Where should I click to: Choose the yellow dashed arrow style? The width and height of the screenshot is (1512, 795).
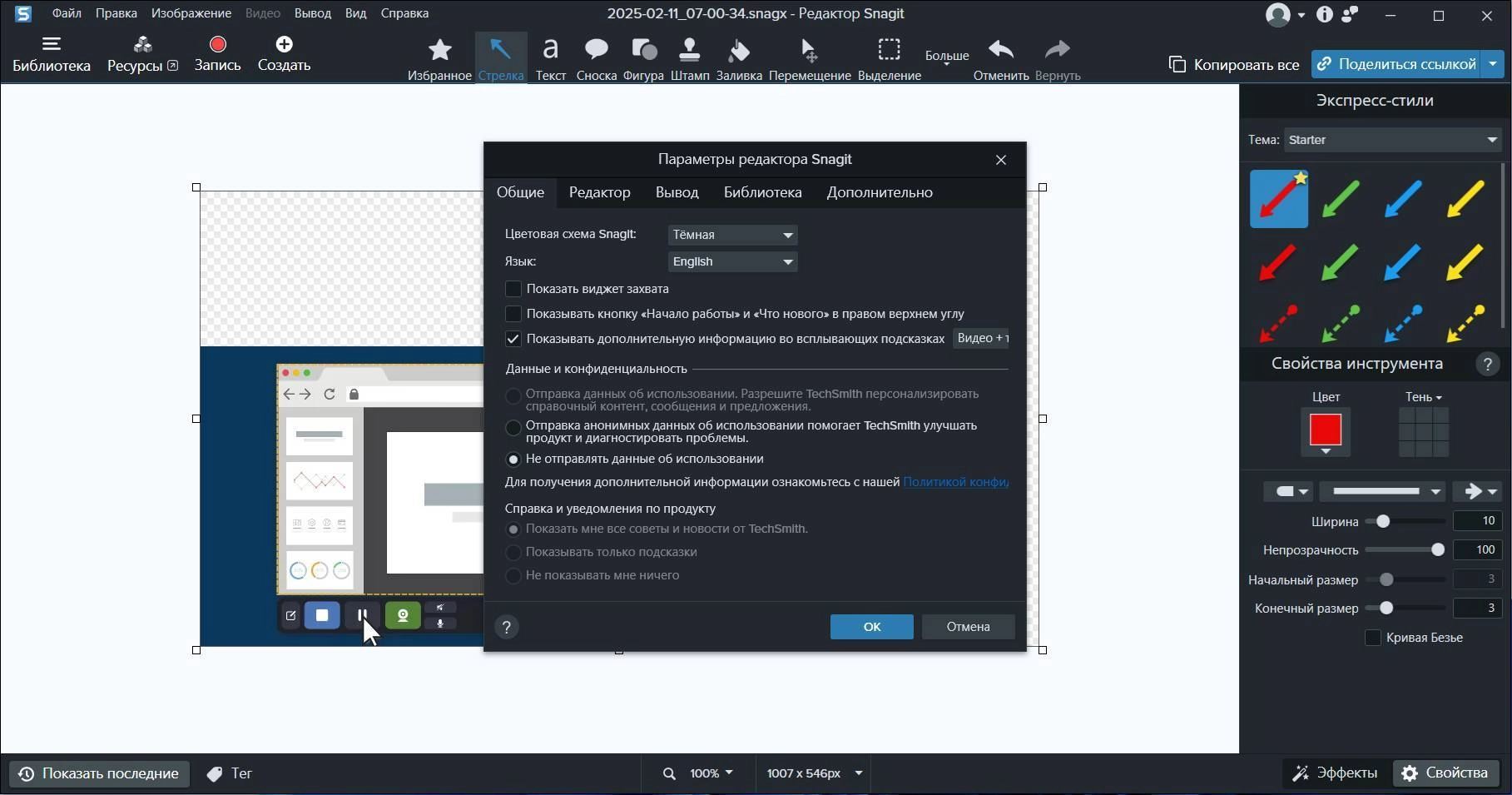[x=1465, y=323]
